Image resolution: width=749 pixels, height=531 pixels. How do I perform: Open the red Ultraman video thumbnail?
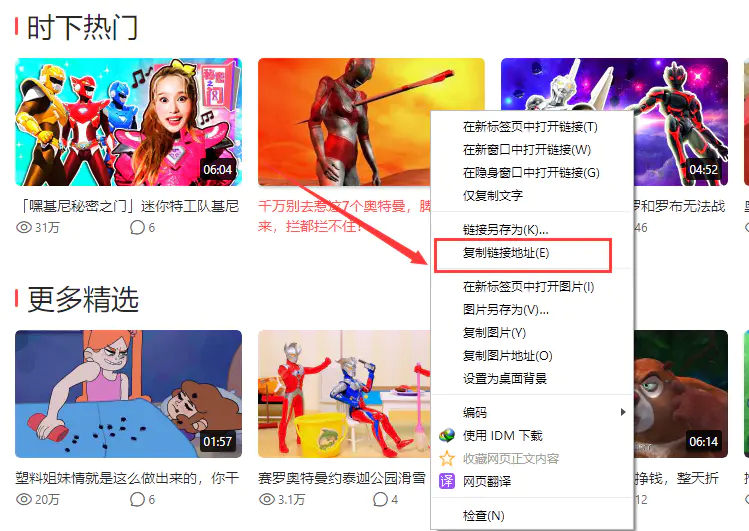(x=344, y=122)
